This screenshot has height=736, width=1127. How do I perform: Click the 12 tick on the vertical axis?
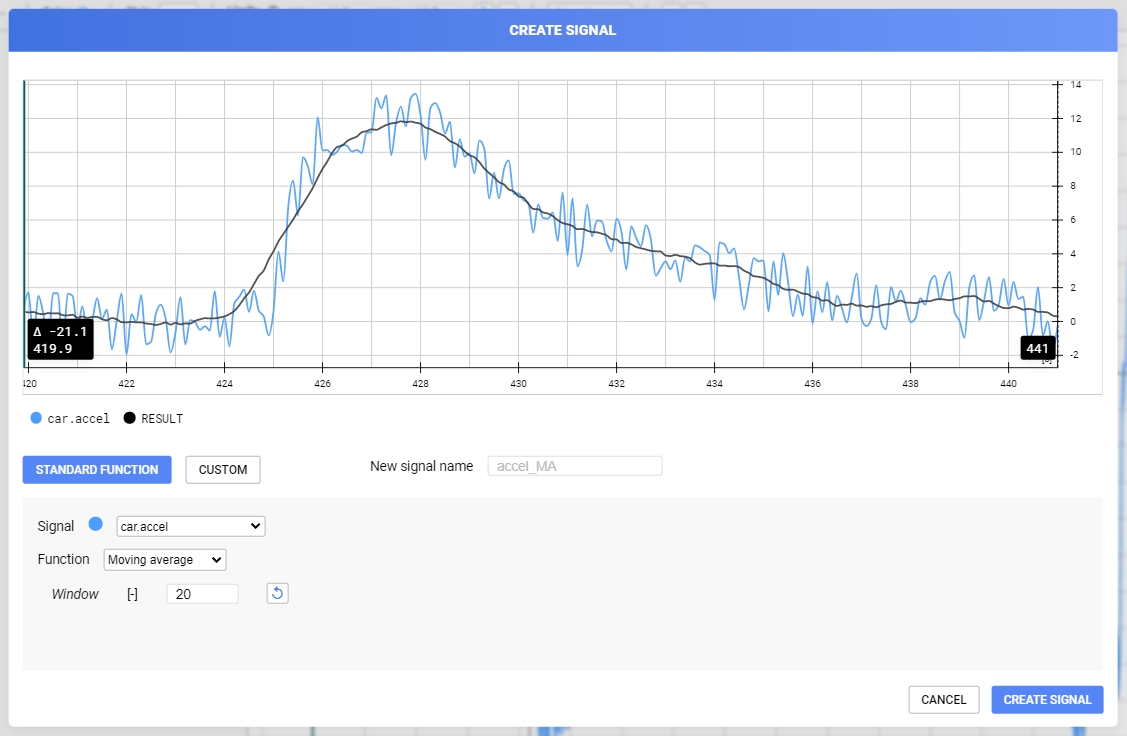(1075, 119)
